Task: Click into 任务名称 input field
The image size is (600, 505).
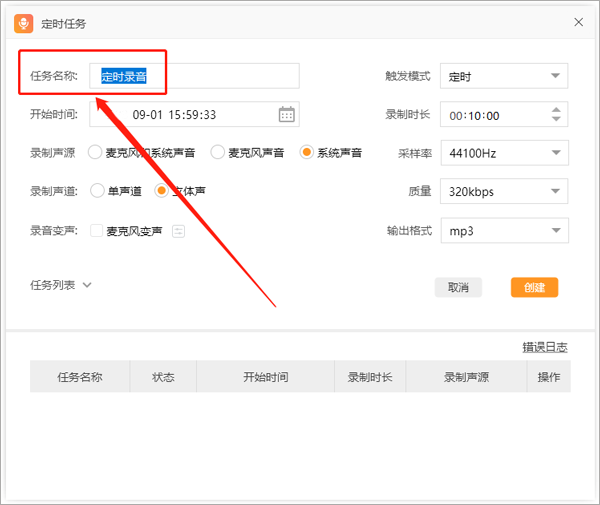Action: tap(194, 76)
